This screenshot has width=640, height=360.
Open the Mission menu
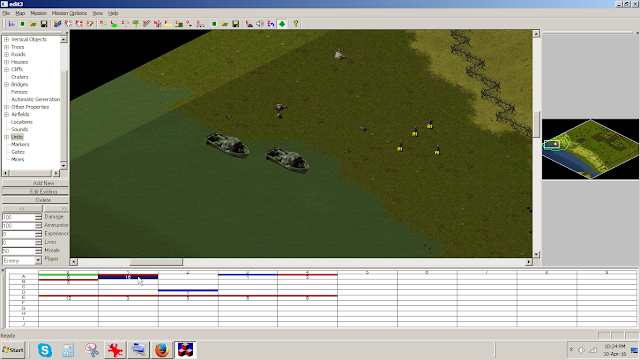click(x=38, y=13)
